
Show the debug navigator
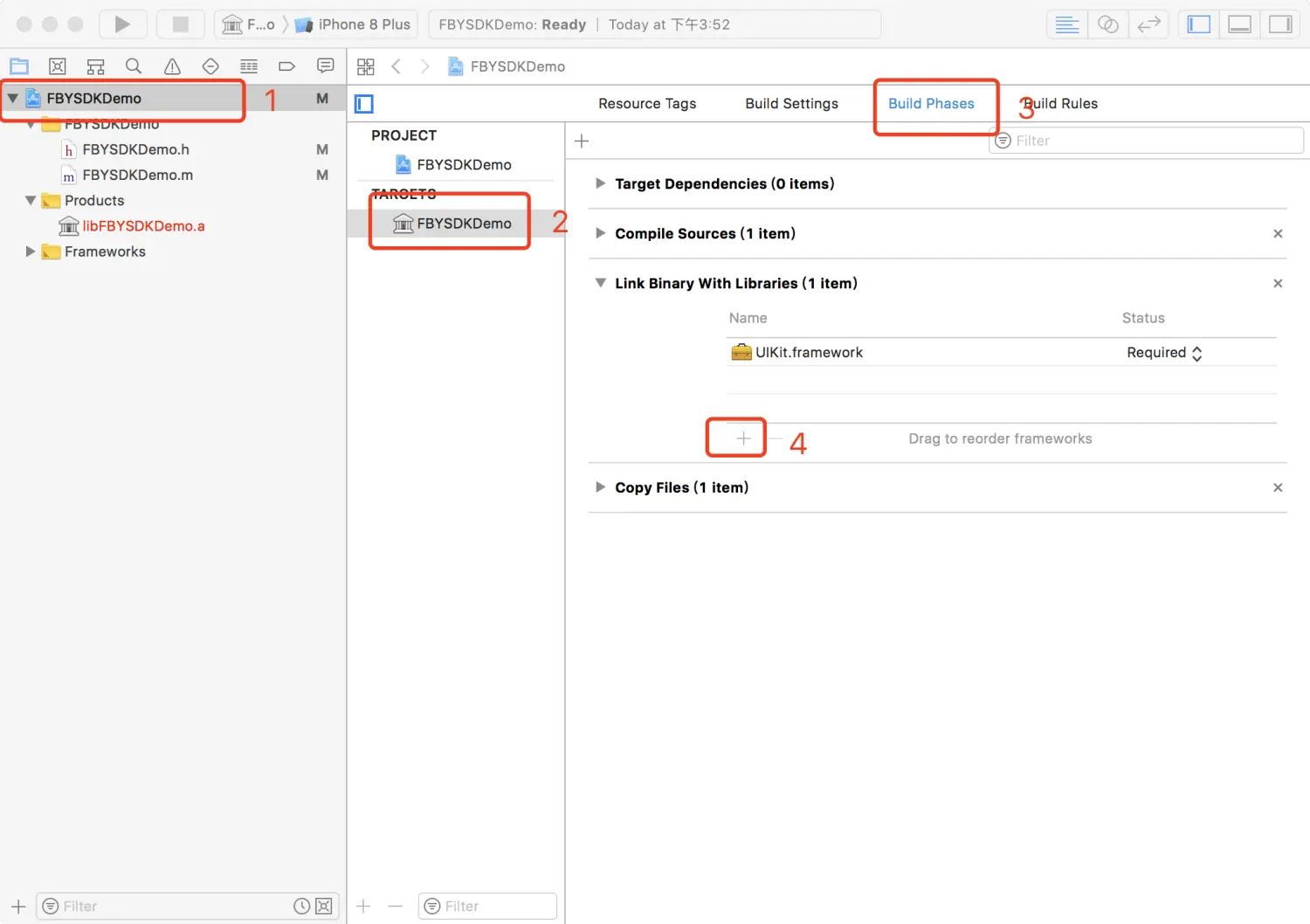[x=249, y=66]
